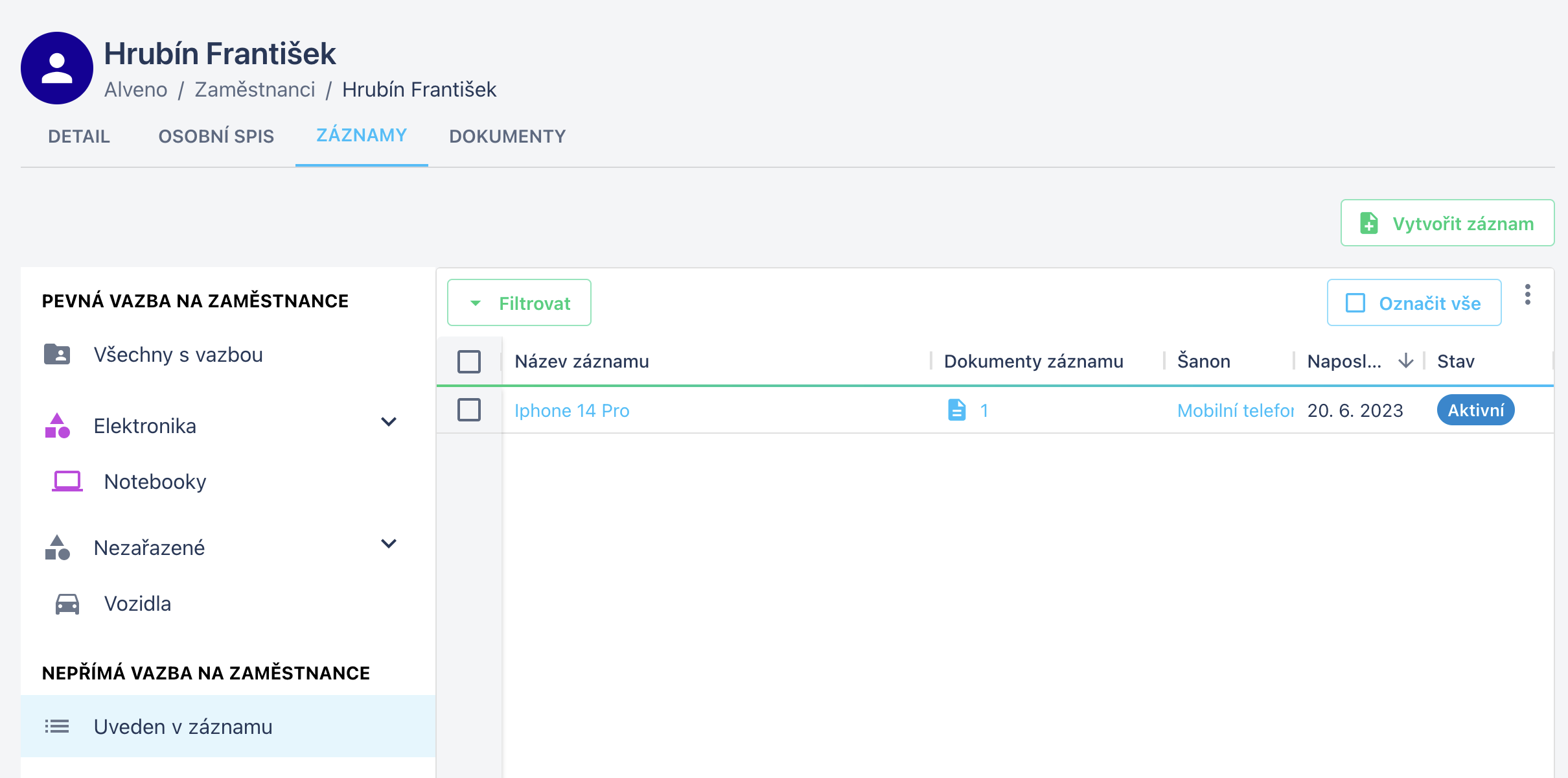
Task: Open the Filtrovat dropdown
Action: point(519,303)
